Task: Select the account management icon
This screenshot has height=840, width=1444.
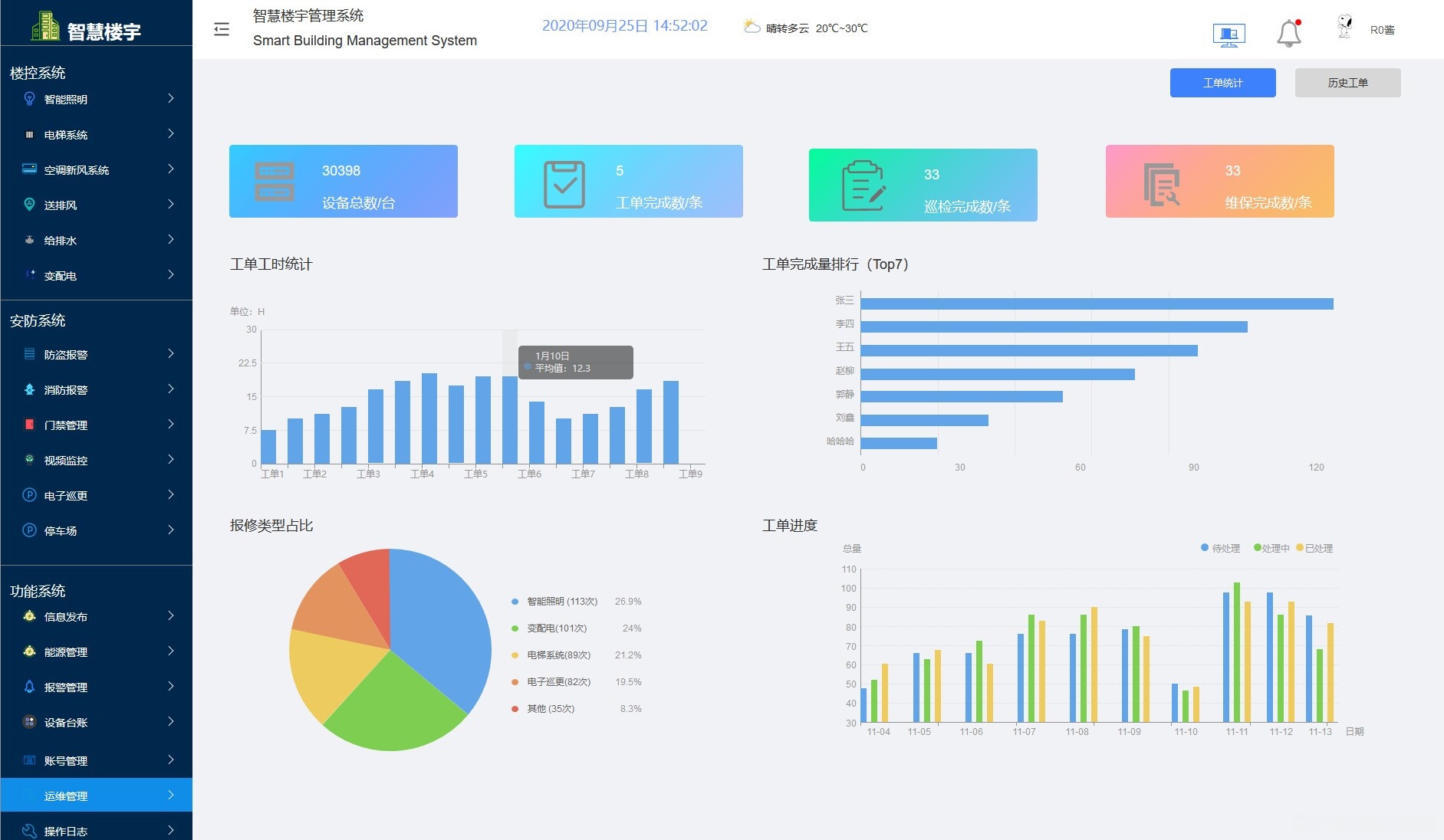Action: coord(29,760)
